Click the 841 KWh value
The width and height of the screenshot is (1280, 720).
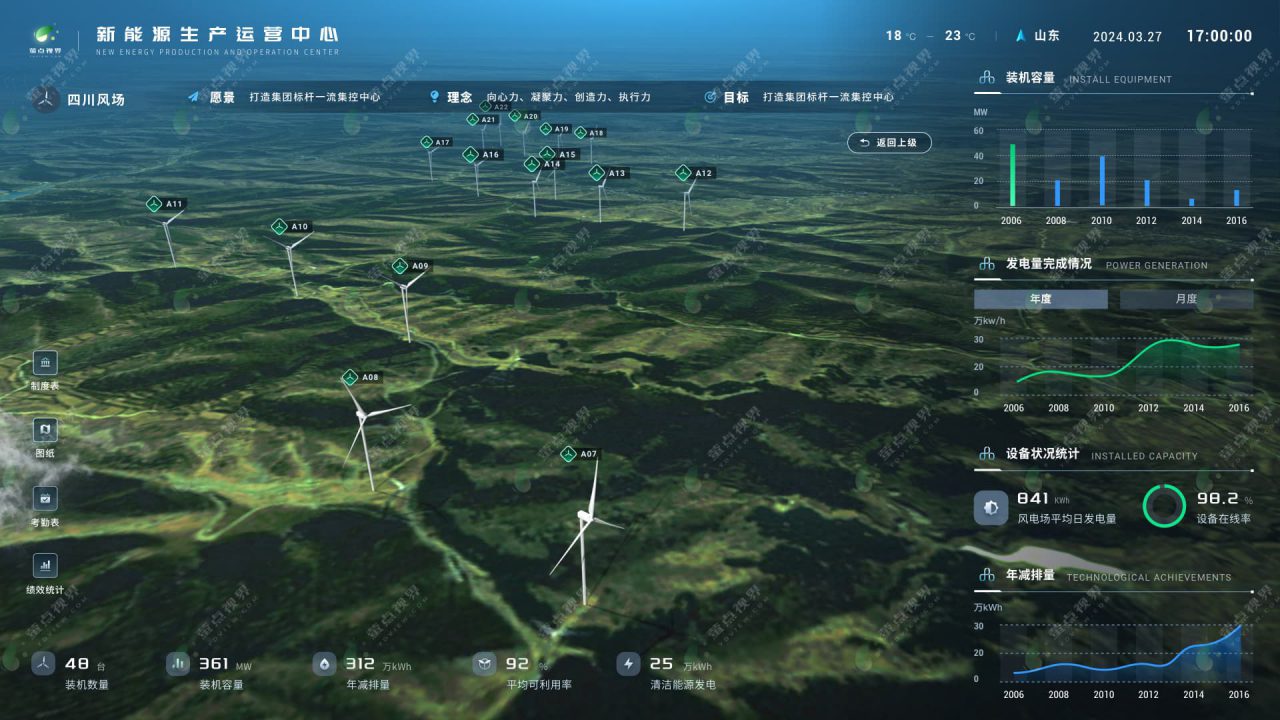pyautogui.click(x=1043, y=498)
